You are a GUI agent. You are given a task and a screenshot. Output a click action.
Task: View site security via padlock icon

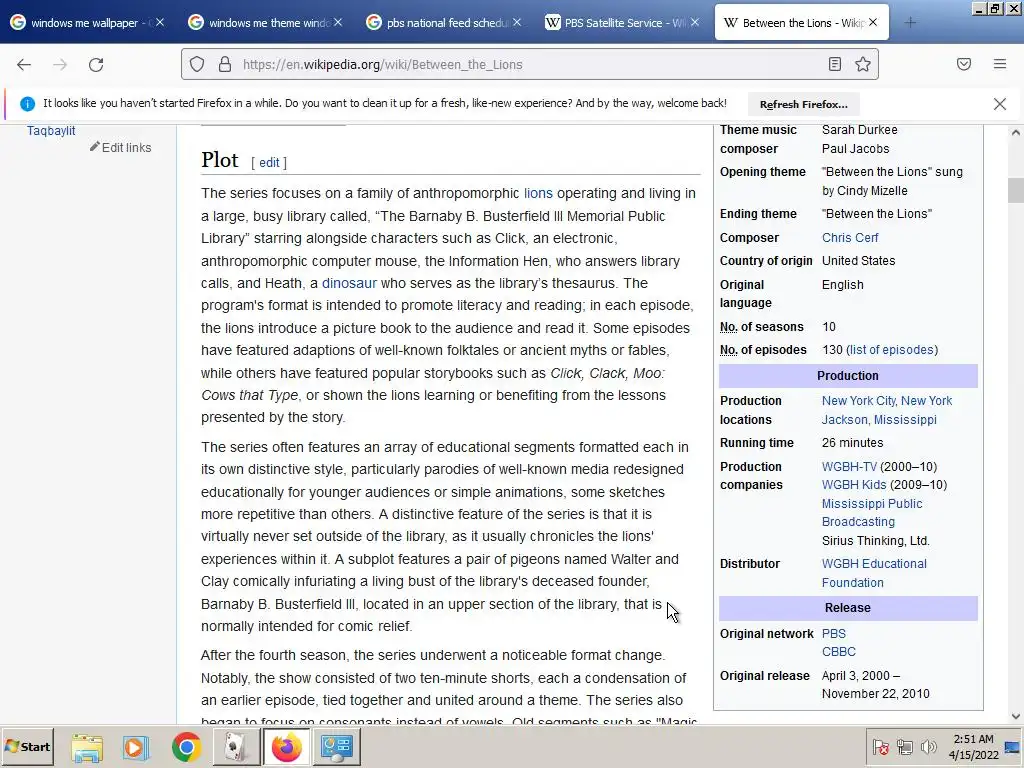click(225, 64)
